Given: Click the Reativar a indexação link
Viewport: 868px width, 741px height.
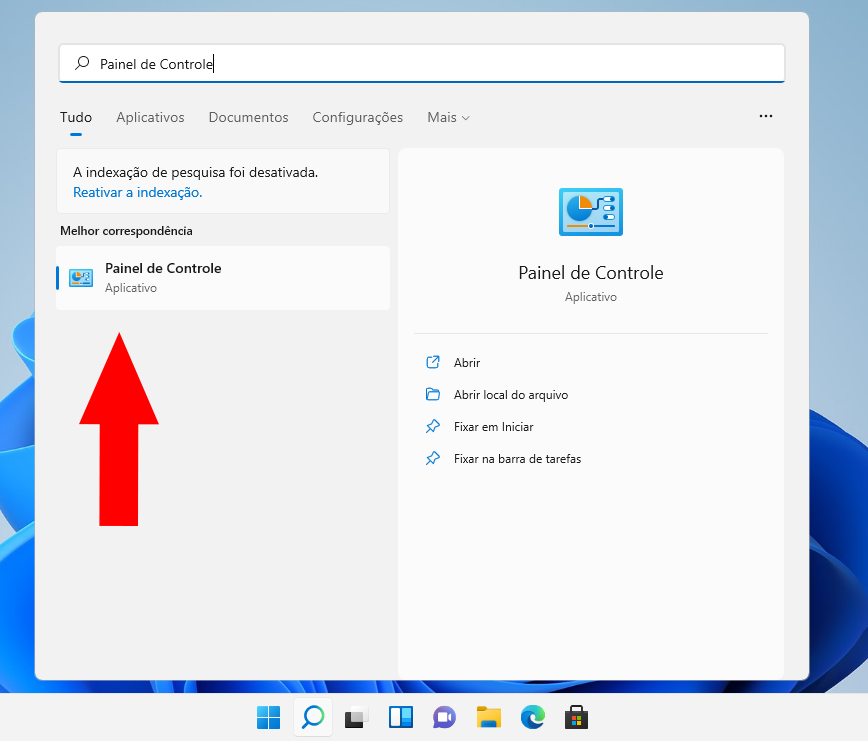Looking at the screenshot, I should click(x=137, y=191).
